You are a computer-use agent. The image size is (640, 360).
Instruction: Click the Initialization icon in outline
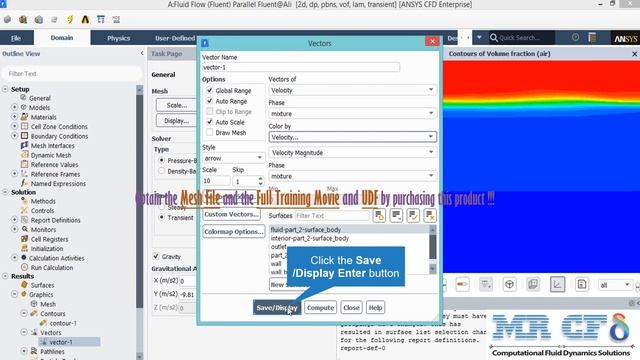[24, 248]
